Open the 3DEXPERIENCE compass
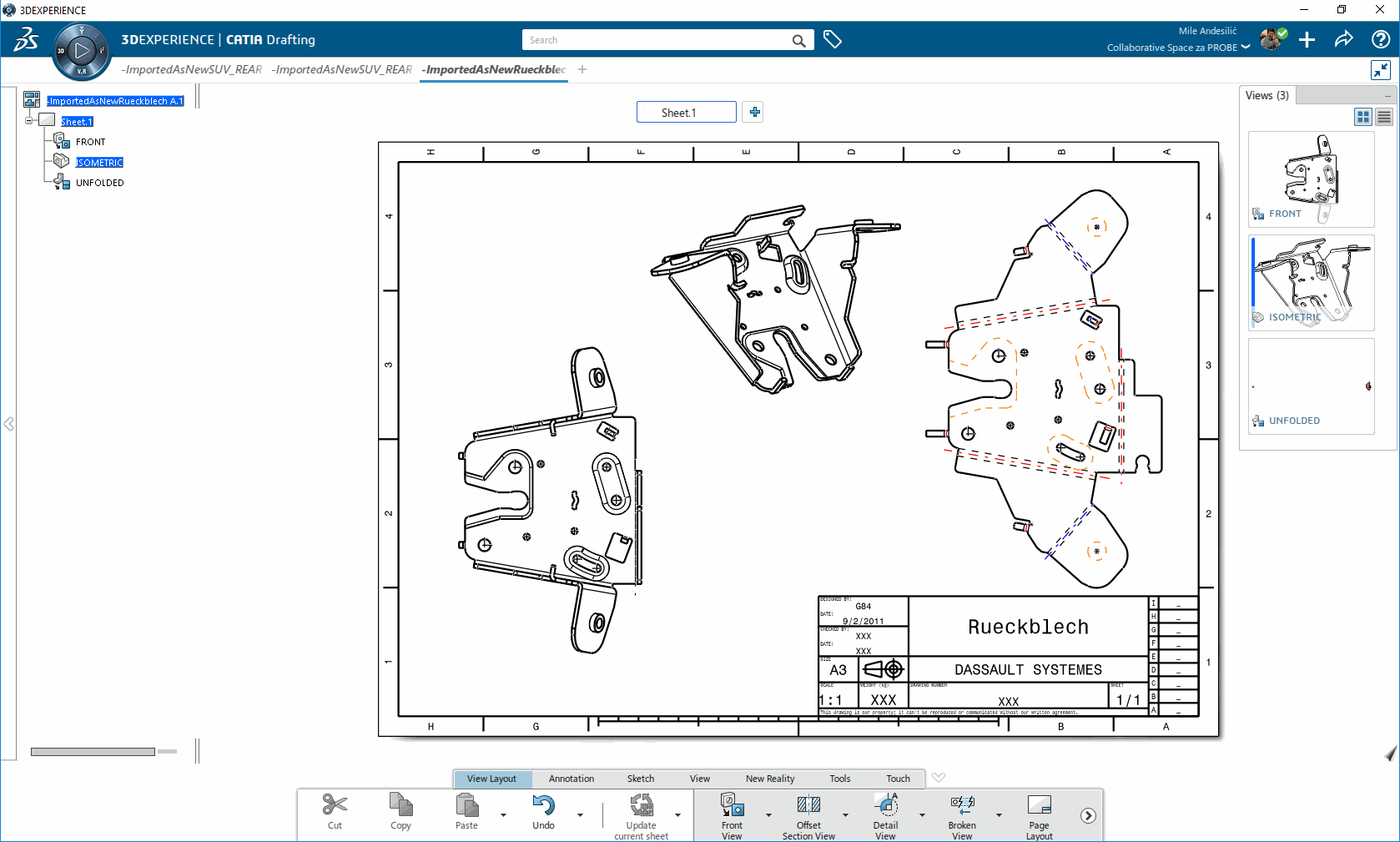1400x842 pixels. (x=81, y=51)
